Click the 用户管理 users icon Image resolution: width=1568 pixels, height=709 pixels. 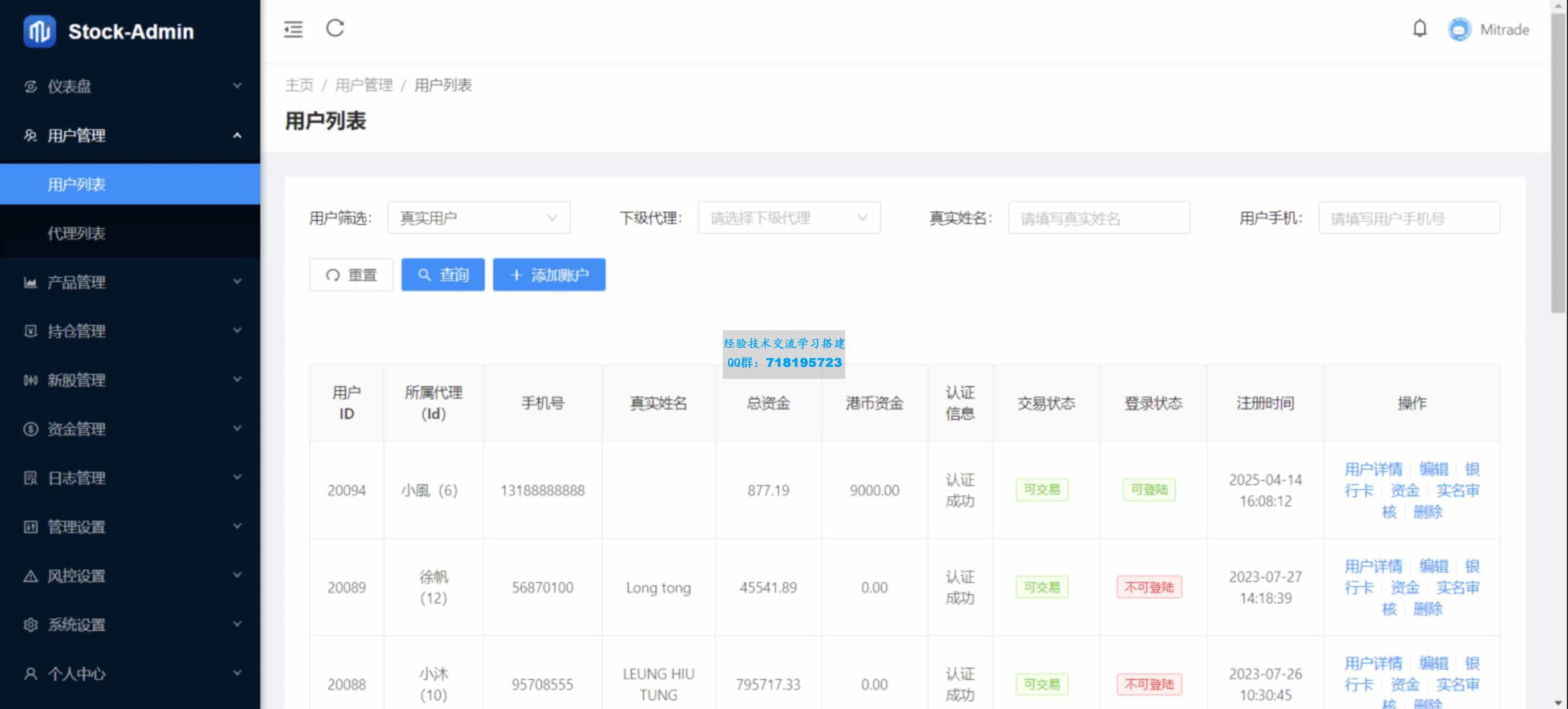pyautogui.click(x=31, y=135)
